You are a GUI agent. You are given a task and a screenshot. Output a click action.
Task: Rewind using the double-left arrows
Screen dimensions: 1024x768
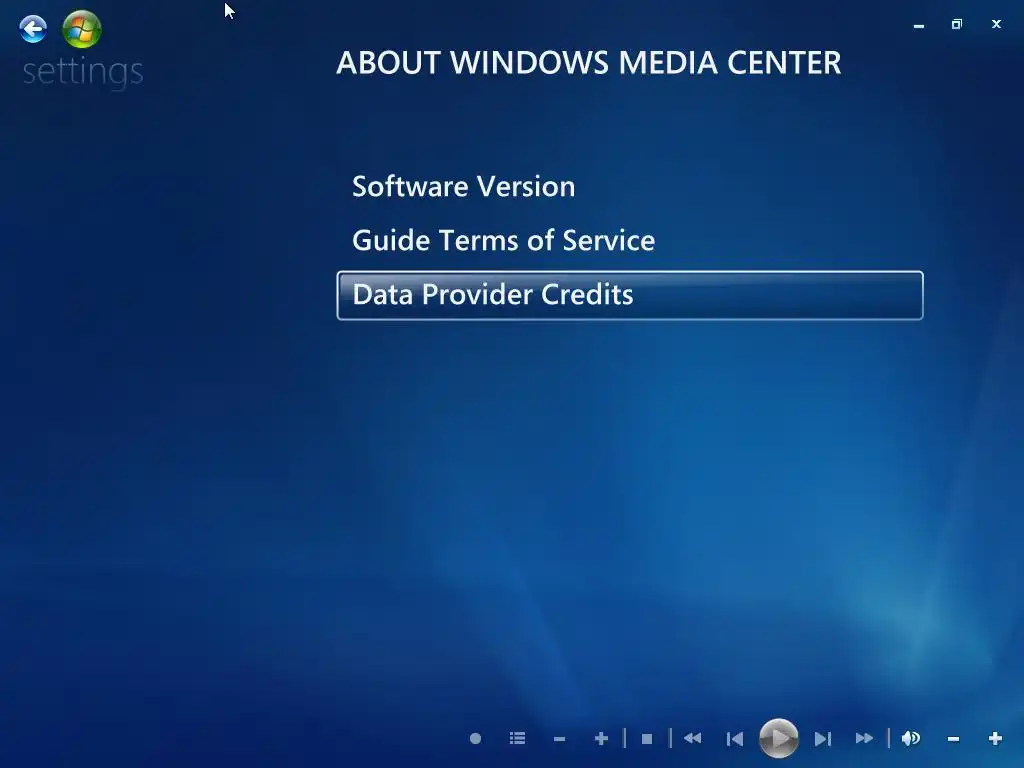[x=692, y=739]
